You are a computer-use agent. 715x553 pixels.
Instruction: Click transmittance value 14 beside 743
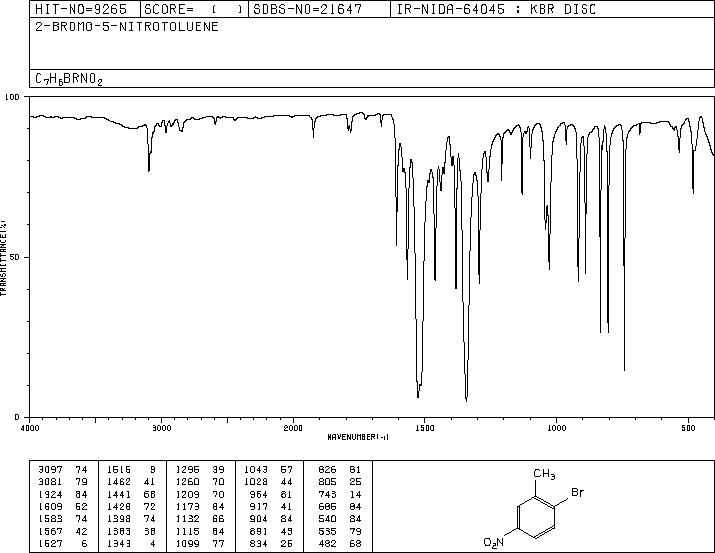(x=356, y=494)
